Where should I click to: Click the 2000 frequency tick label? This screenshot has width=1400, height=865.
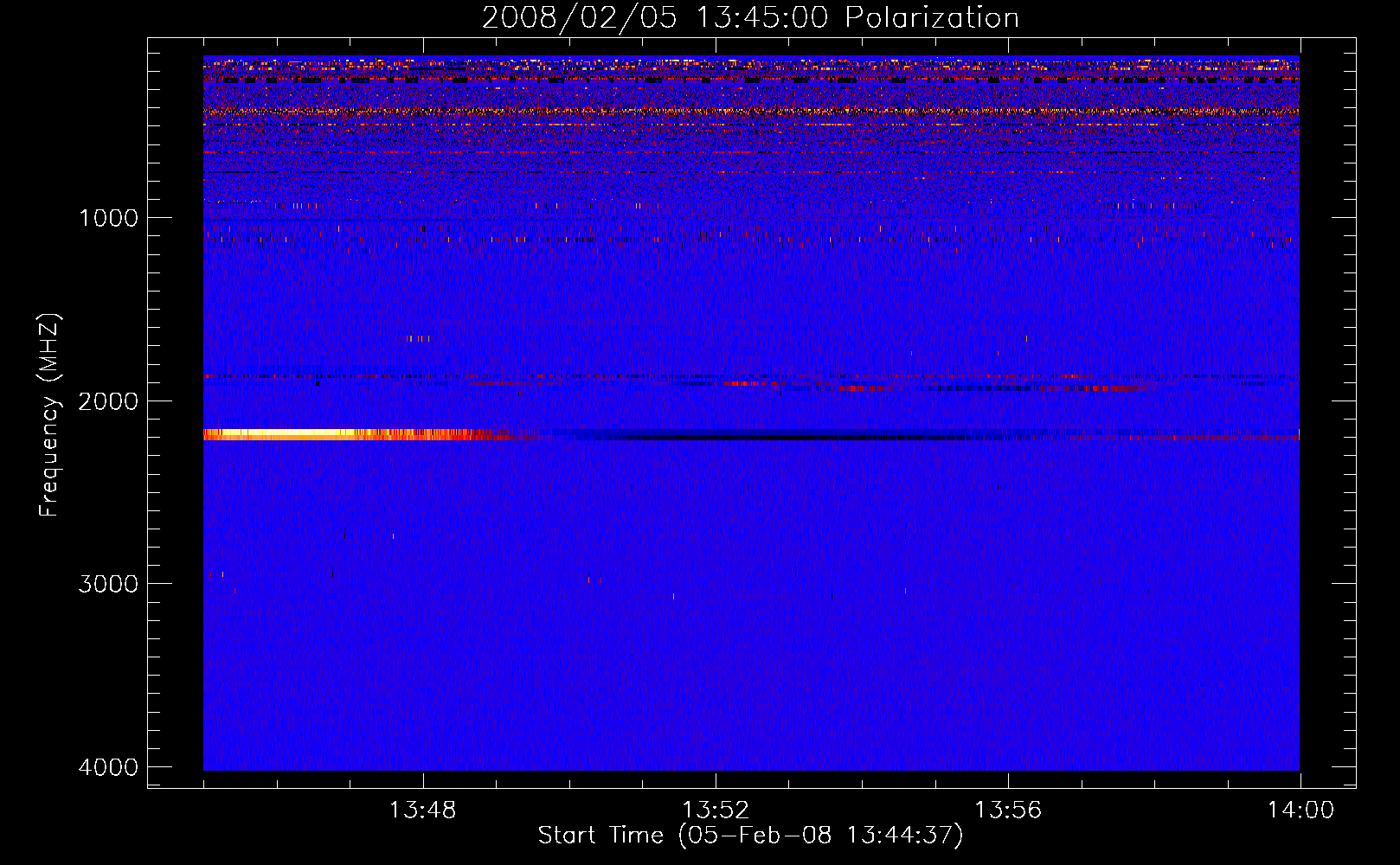[x=108, y=400]
